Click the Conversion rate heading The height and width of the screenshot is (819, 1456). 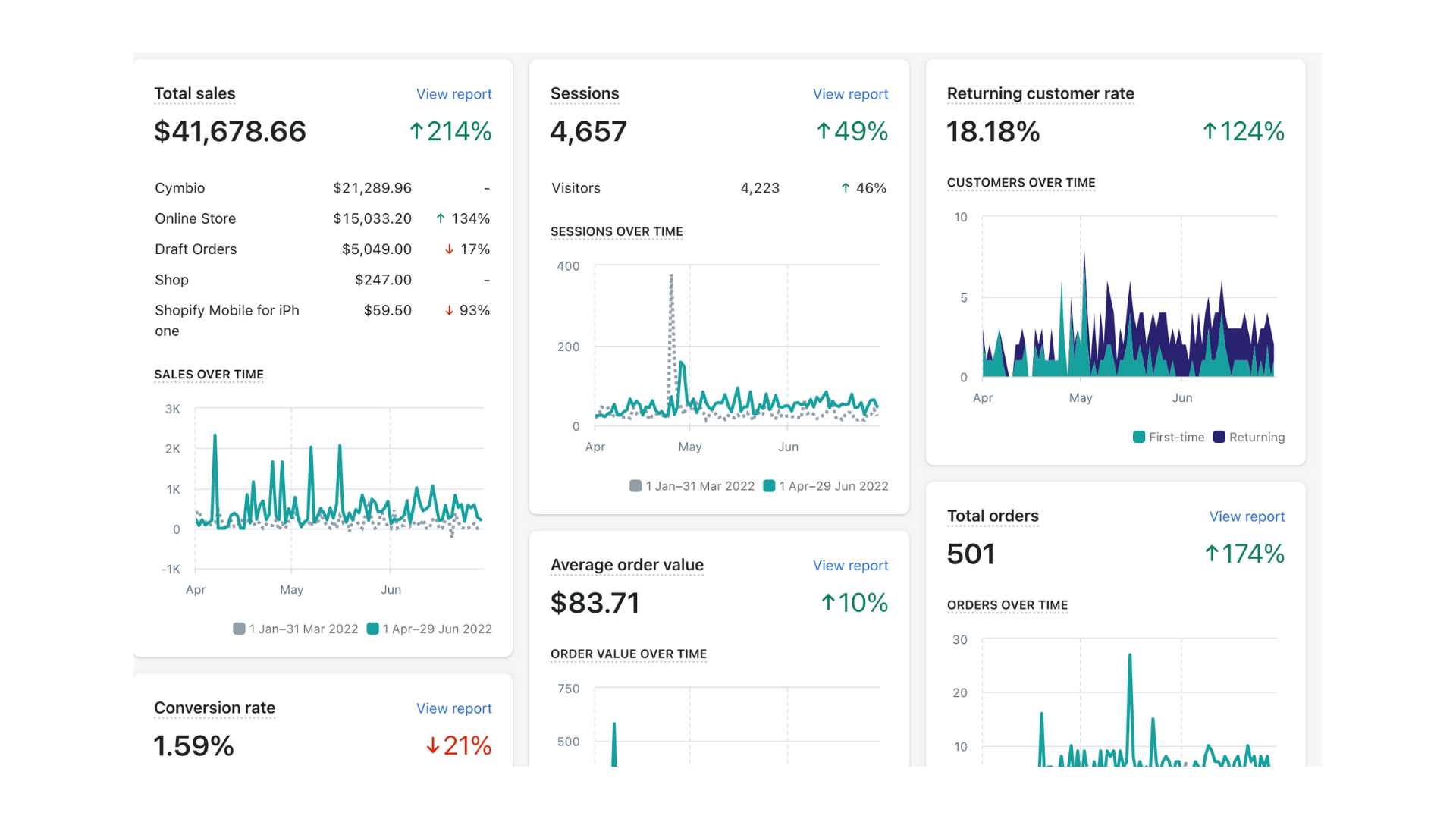point(215,708)
